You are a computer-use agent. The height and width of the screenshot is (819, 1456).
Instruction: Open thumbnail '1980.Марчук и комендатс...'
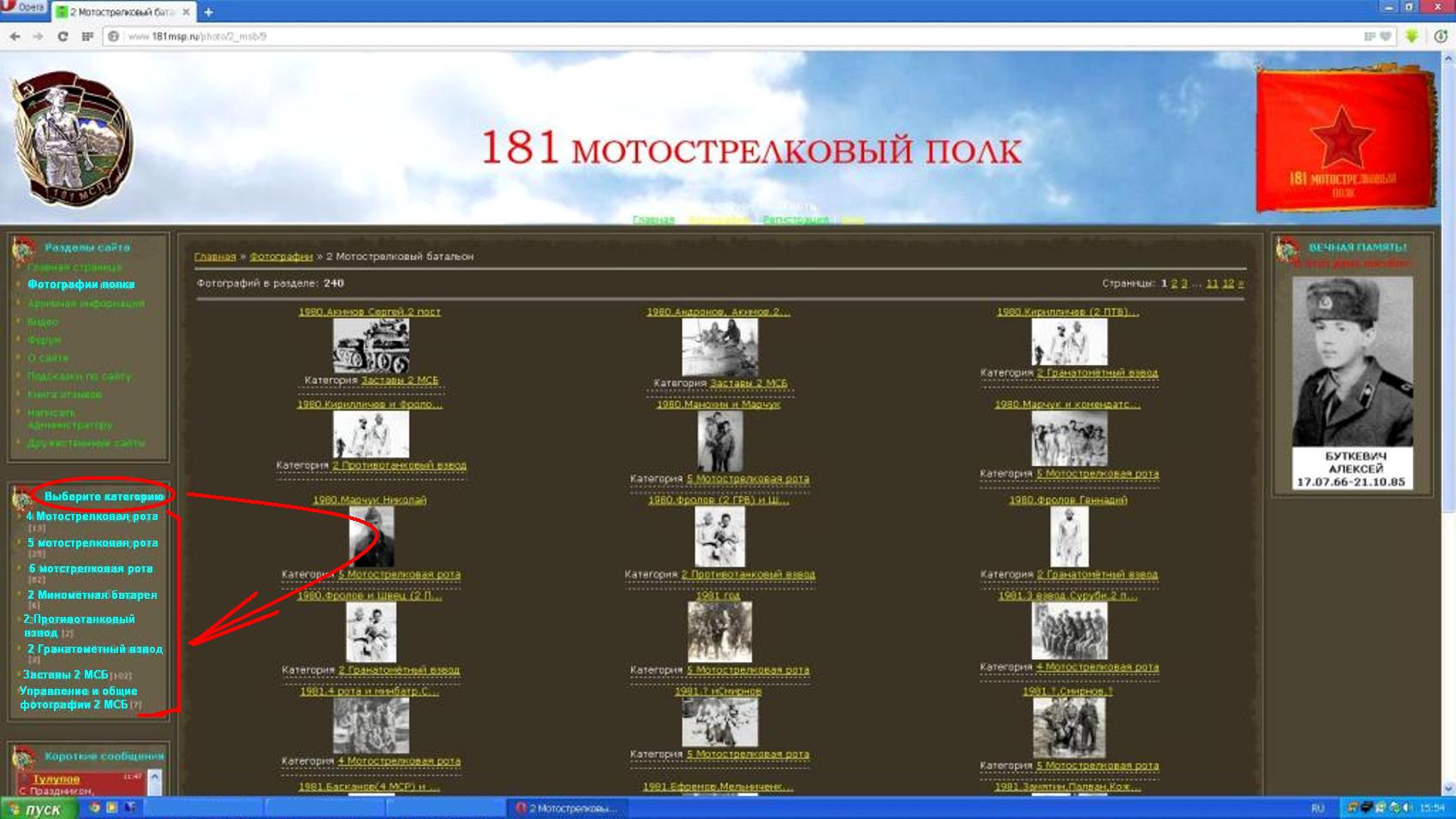[1069, 439]
